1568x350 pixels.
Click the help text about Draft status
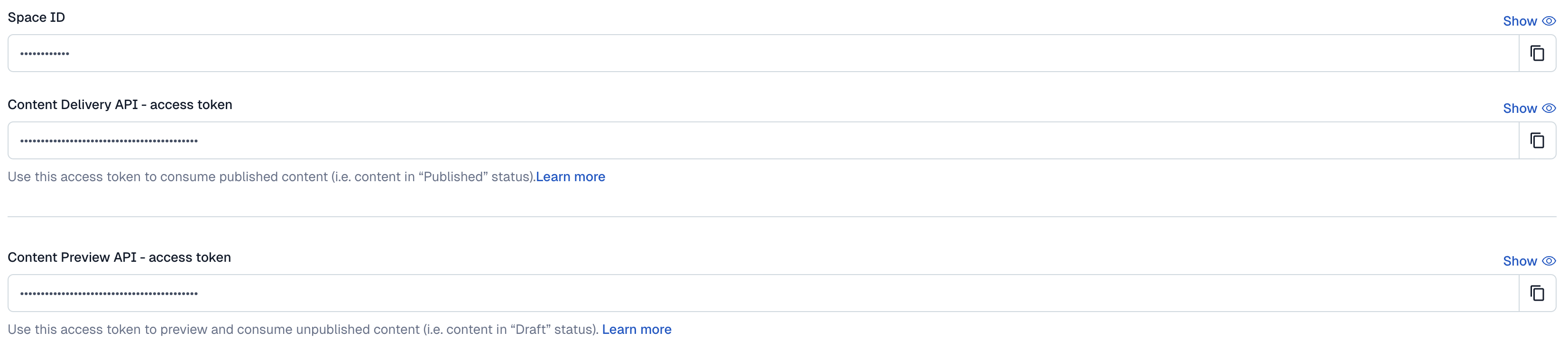click(303, 330)
